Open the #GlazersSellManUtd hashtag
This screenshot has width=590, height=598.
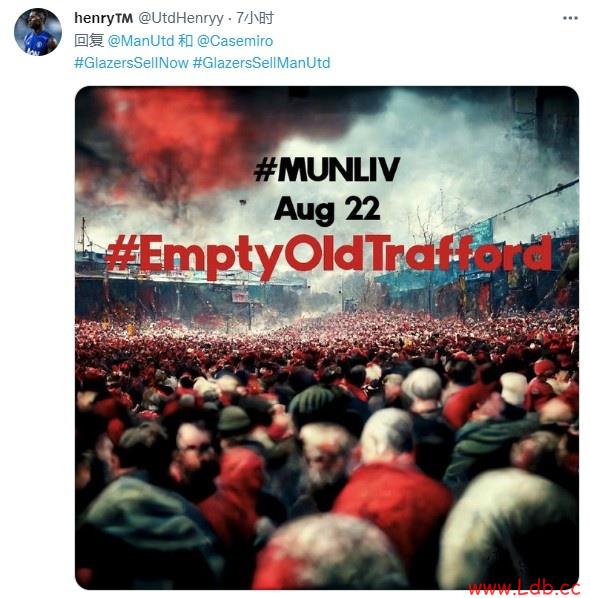[261, 63]
